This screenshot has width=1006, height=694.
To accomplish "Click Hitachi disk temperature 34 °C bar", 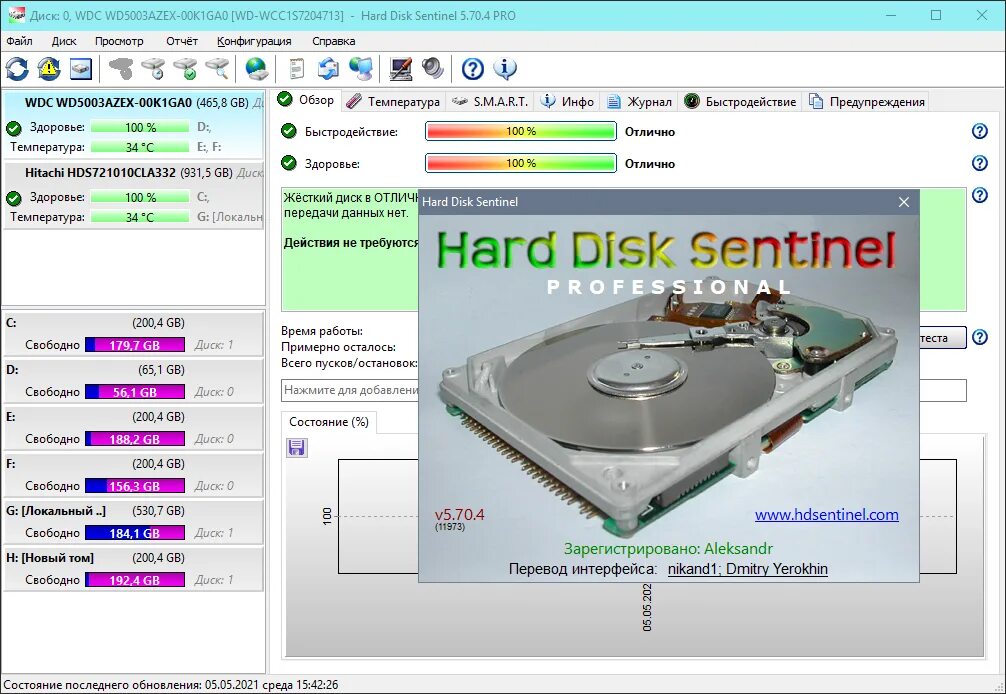I will tap(140, 217).
